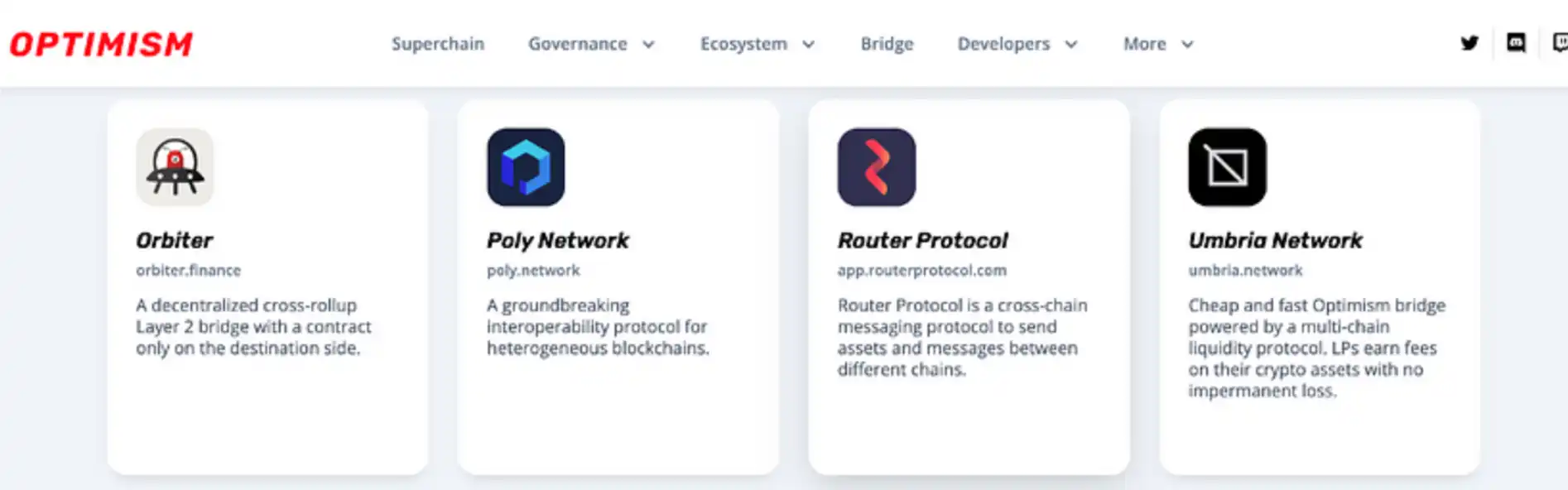1568x490 pixels.
Task: Open the Twitter bird icon link
Action: pos(1469,43)
